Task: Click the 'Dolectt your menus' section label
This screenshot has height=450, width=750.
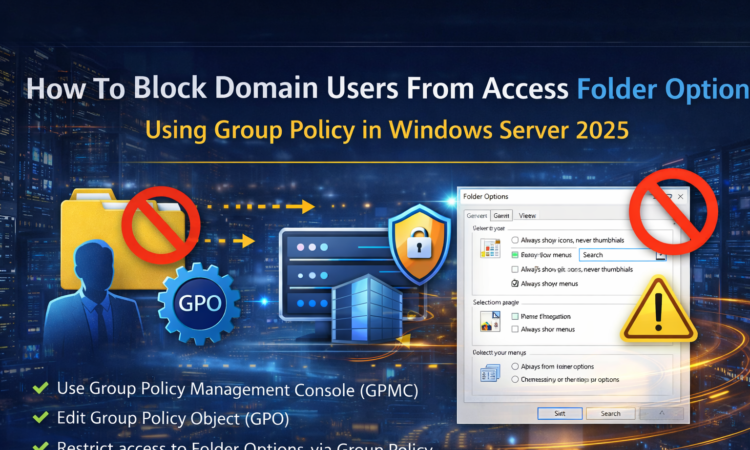Action: (499, 352)
